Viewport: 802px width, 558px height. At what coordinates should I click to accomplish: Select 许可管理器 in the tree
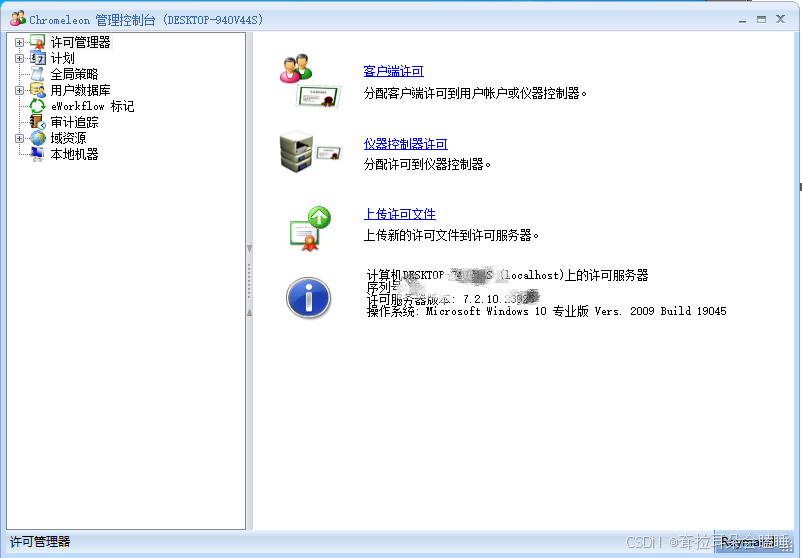click(80, 42)
